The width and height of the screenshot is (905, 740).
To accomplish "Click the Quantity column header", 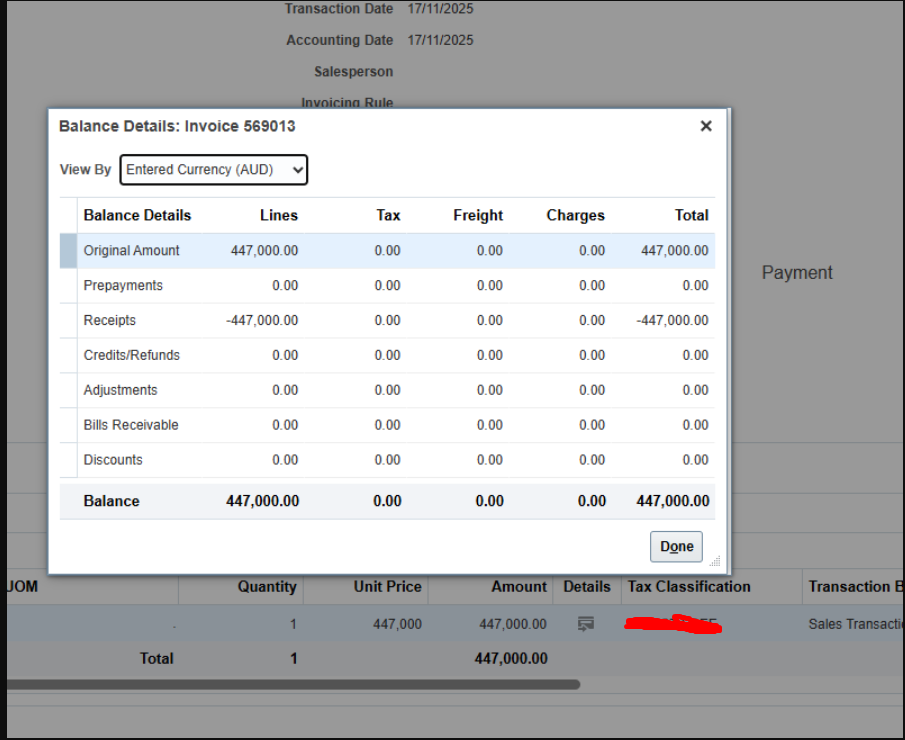I will point(267,586).
